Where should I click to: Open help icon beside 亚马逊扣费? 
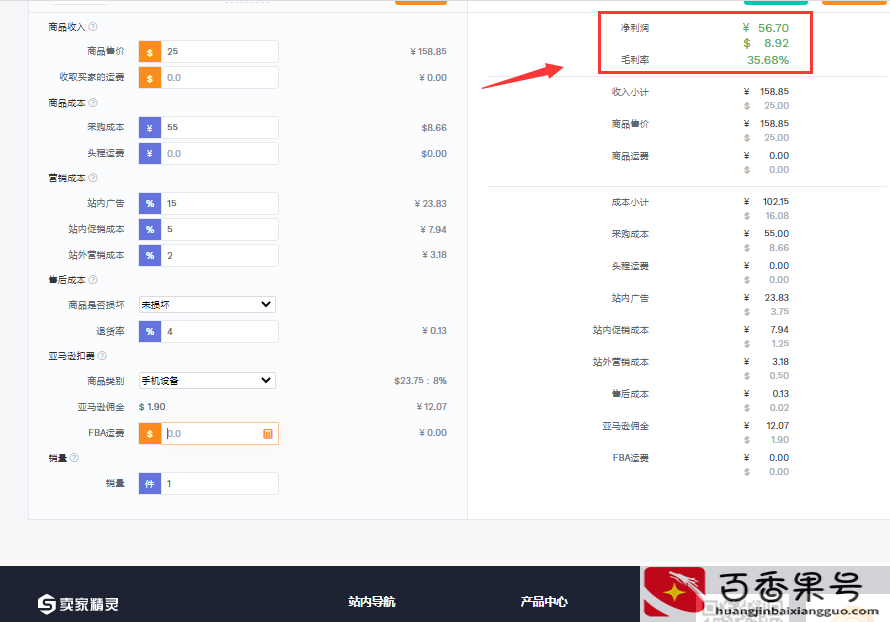coord(102,356)
